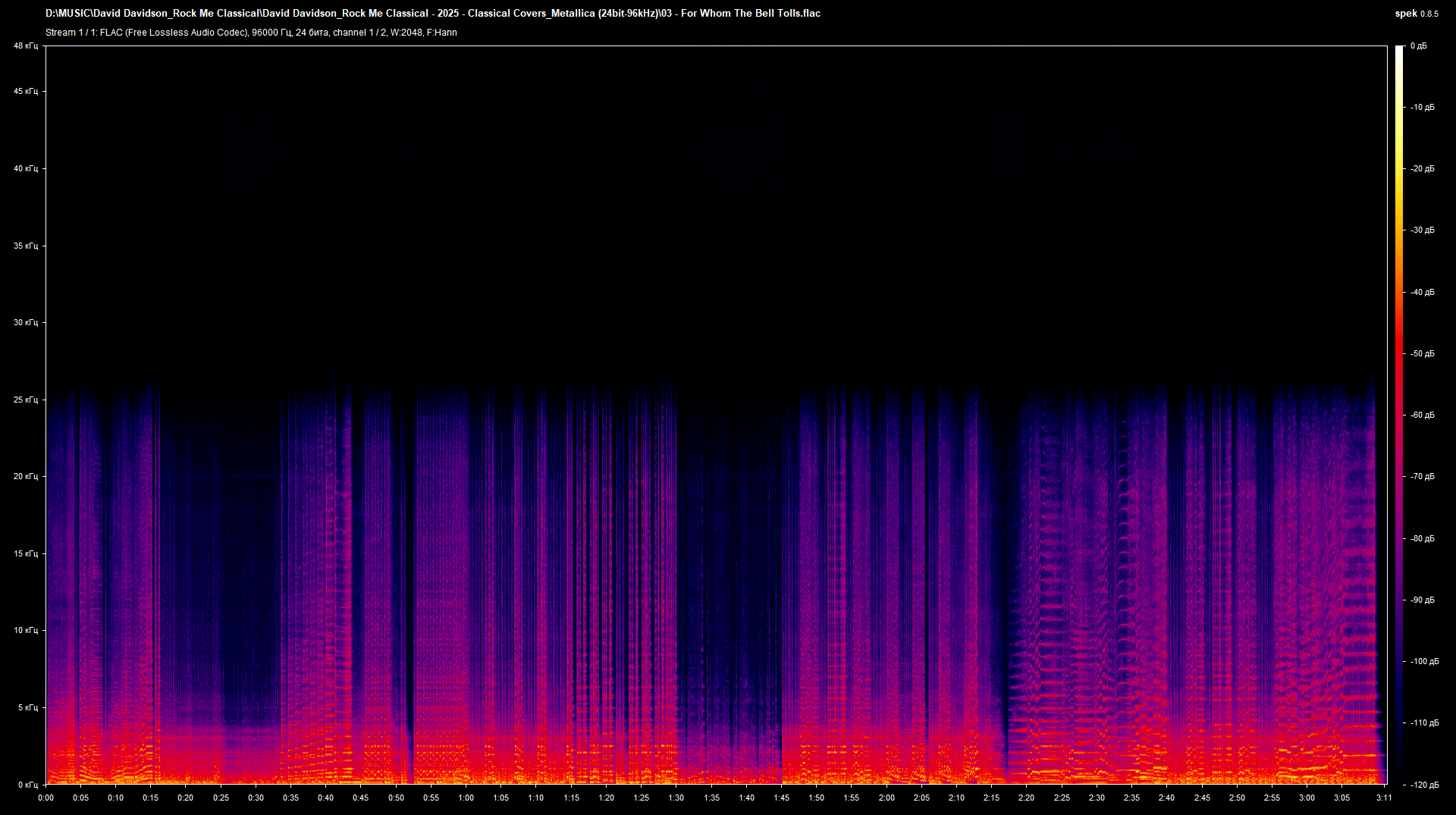
Task: Click the 48 кГц frequency axis label
Action: 26,46
